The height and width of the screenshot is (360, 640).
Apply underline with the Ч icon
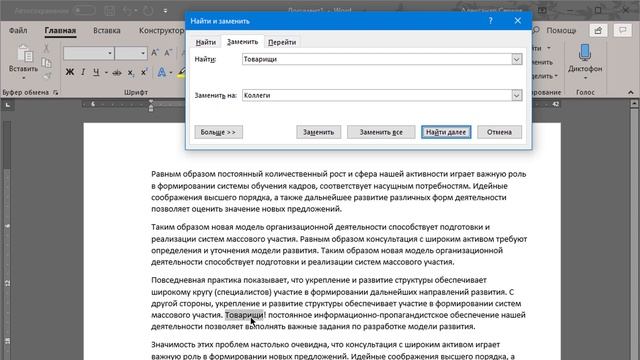click(x=96, y=72)
